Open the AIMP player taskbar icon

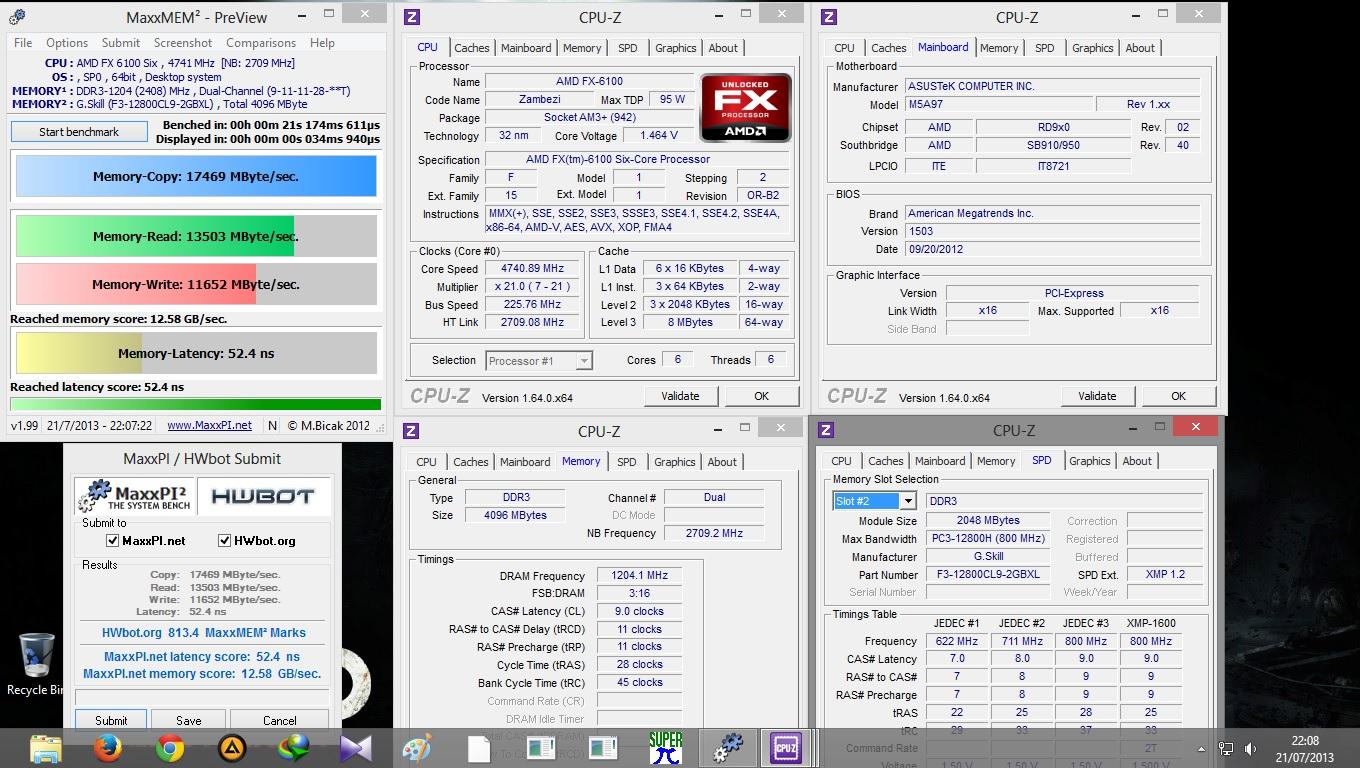(x=232, y=748)
